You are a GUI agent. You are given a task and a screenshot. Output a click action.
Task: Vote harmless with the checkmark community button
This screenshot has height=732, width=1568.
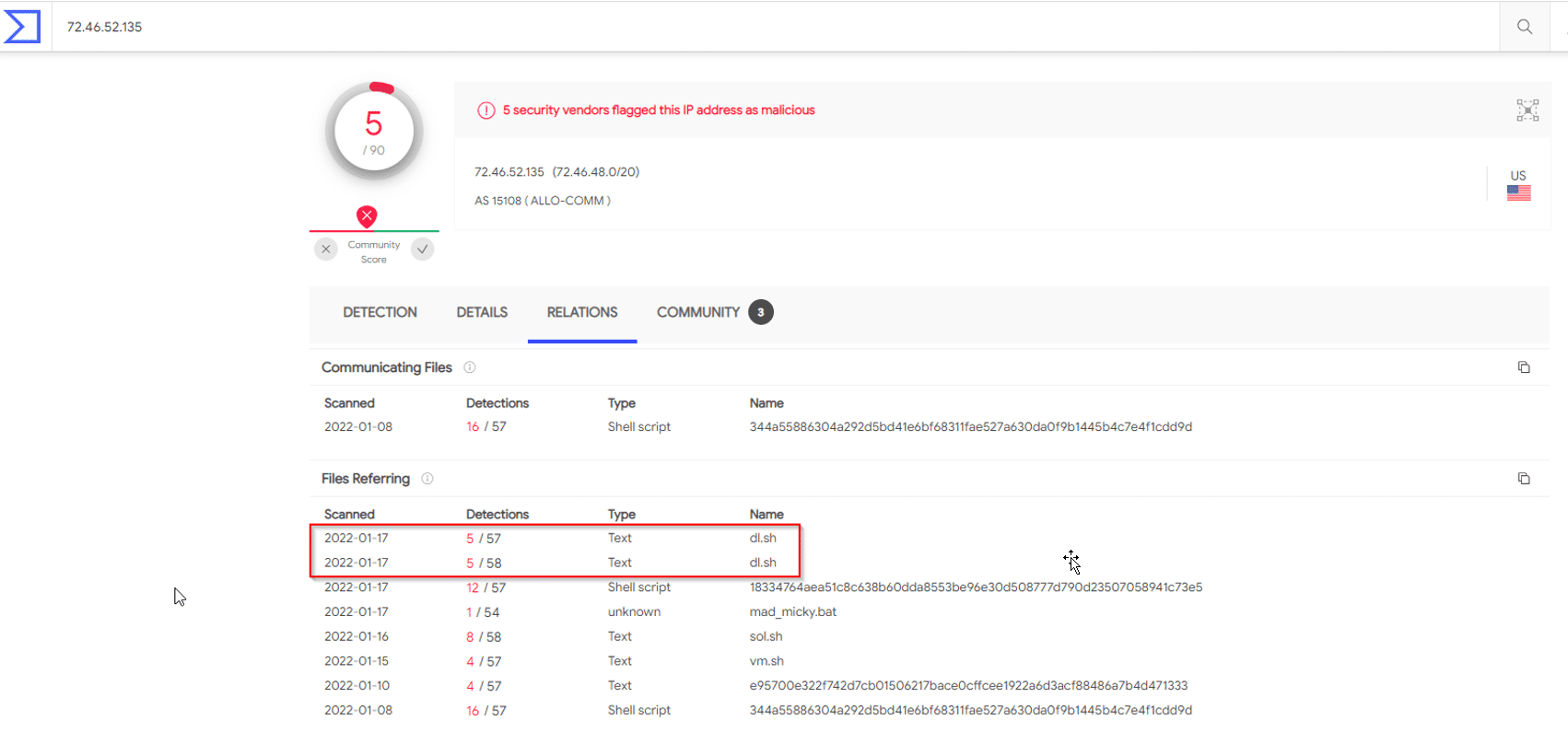coord(422,249)
